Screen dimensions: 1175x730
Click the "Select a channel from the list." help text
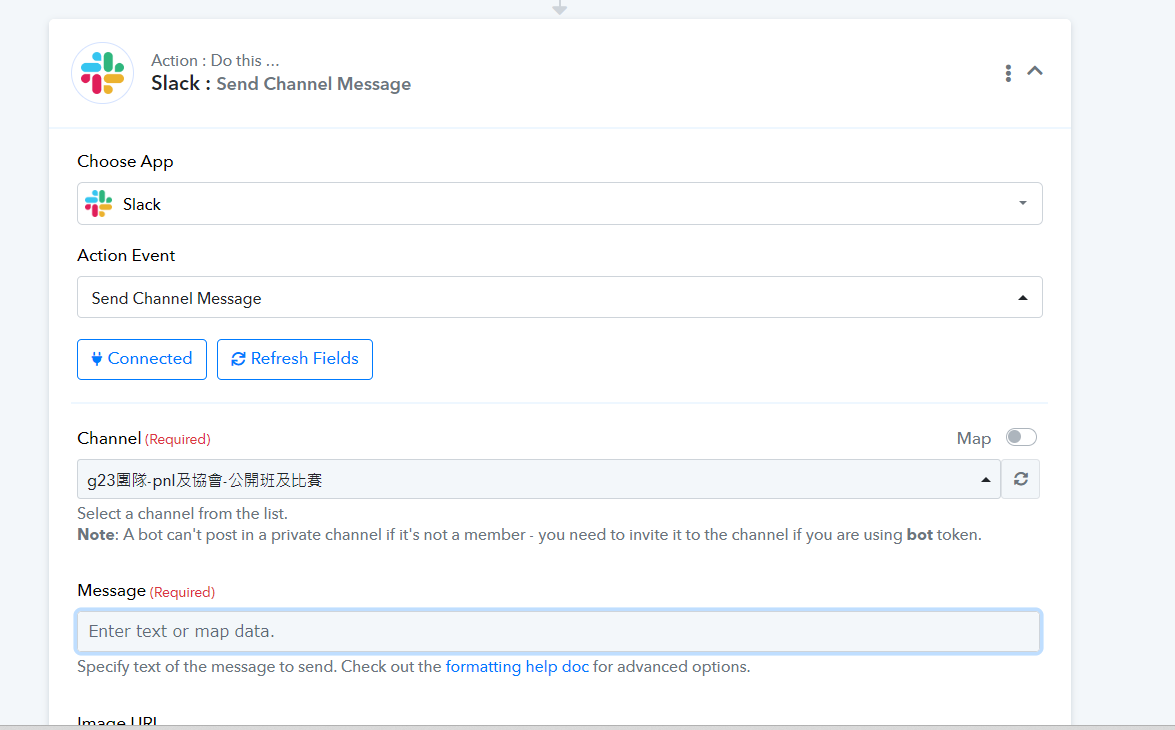pyautogui.click(x=182, y=513)
